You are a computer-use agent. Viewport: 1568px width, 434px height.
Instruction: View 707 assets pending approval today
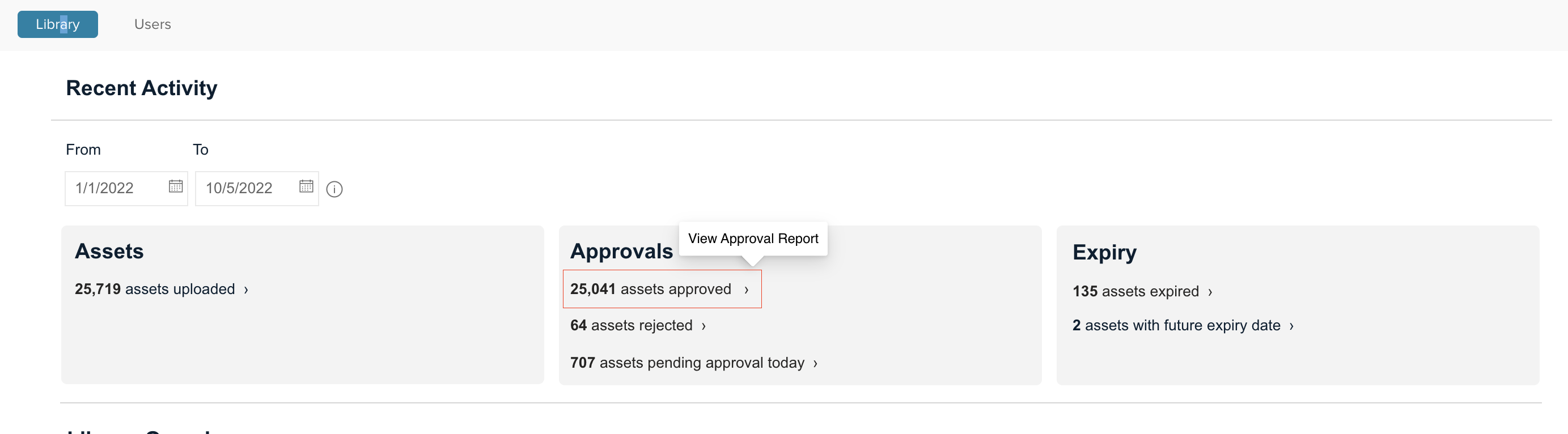(x=694, y=363)
